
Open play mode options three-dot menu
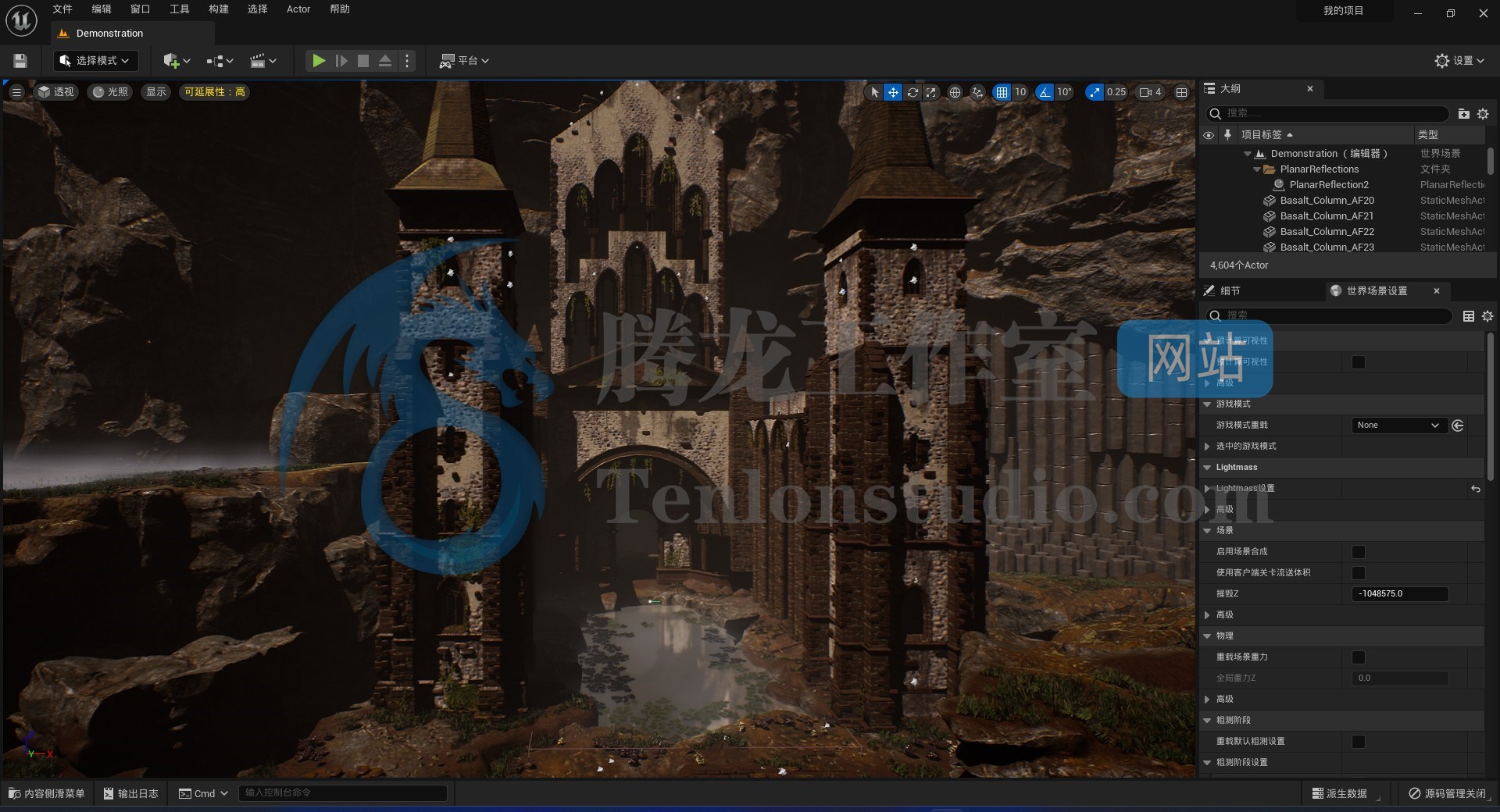tap(407, 61)
